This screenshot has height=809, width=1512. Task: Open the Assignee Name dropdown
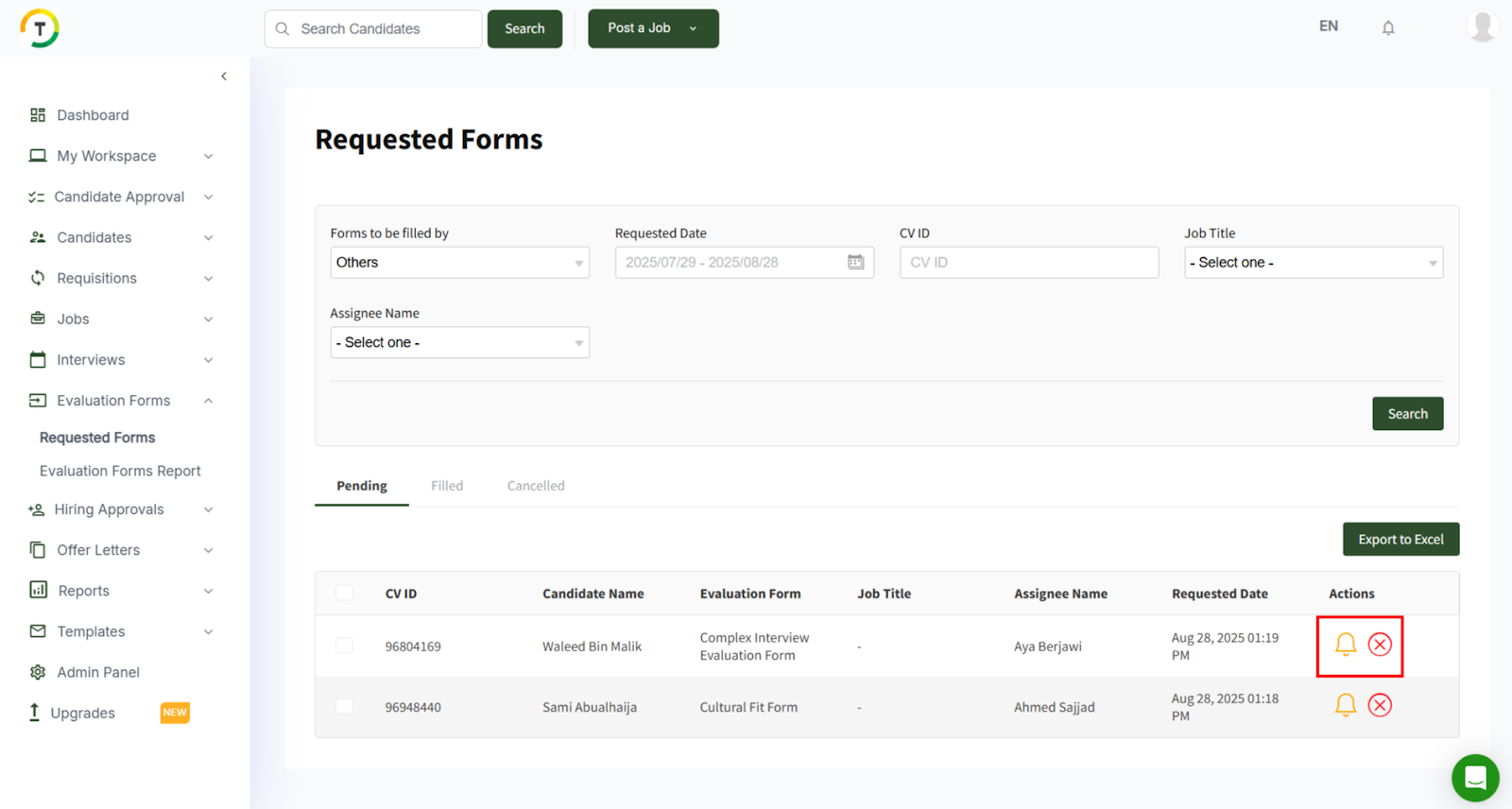(x=459, y=342)
